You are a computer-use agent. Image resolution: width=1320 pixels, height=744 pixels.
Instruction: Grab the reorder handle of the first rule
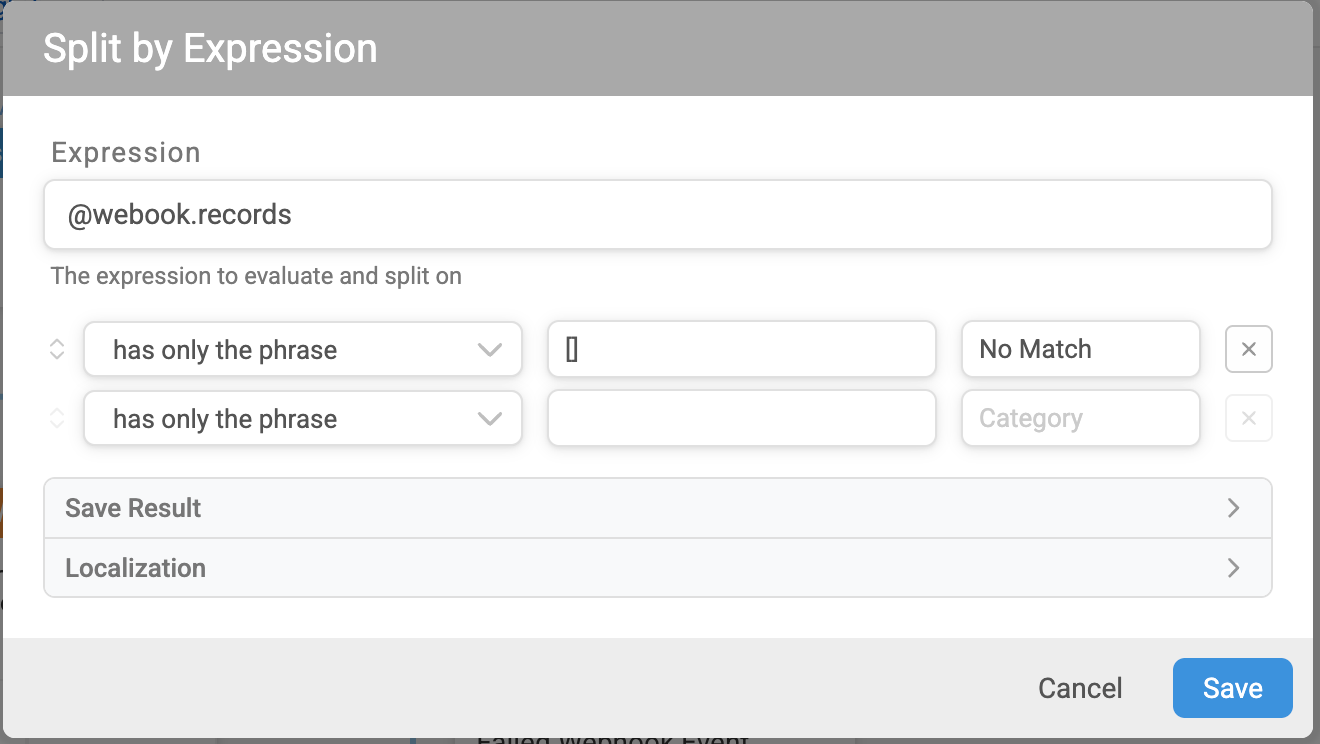point(57,349)
